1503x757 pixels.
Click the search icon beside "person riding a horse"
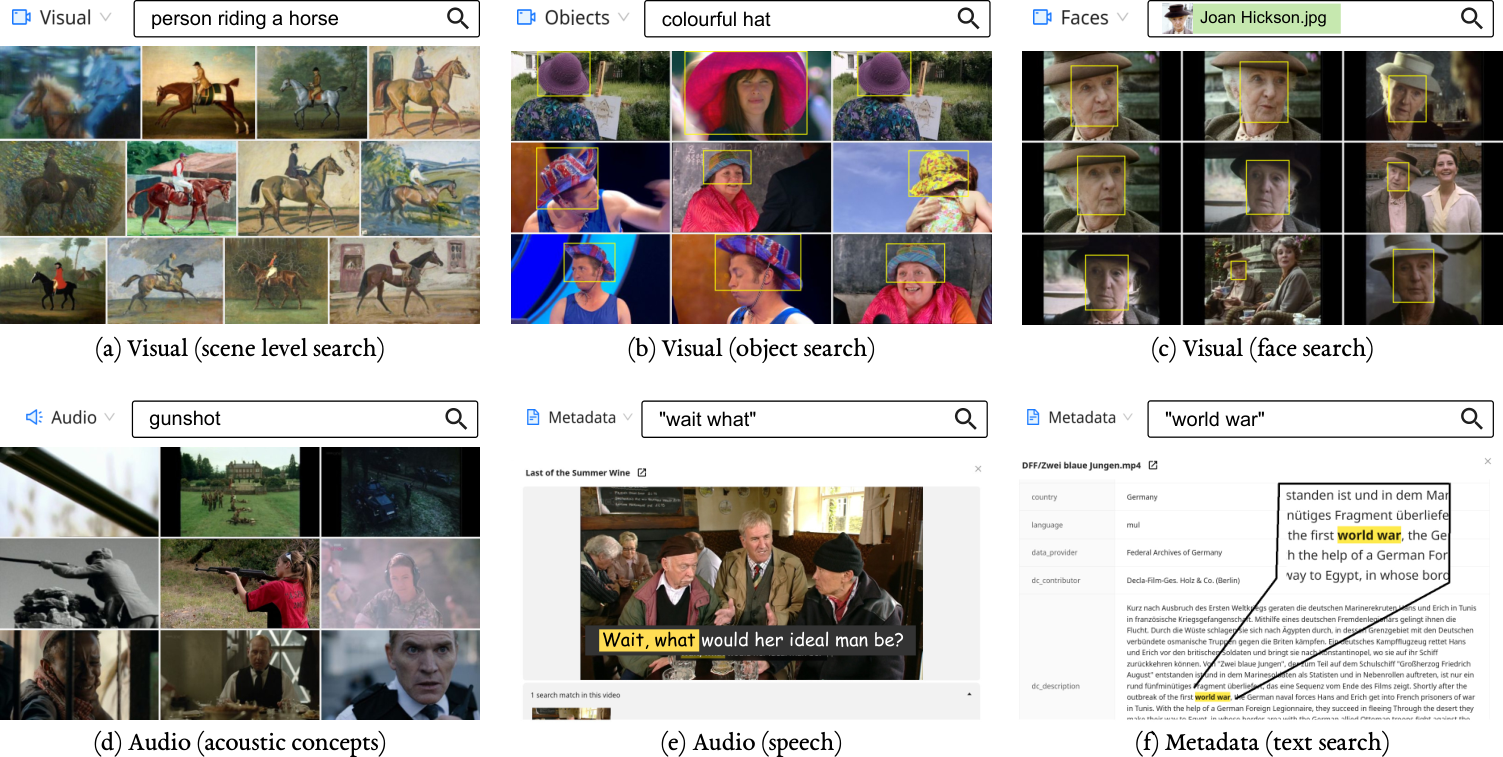click(x=457, y=18)
